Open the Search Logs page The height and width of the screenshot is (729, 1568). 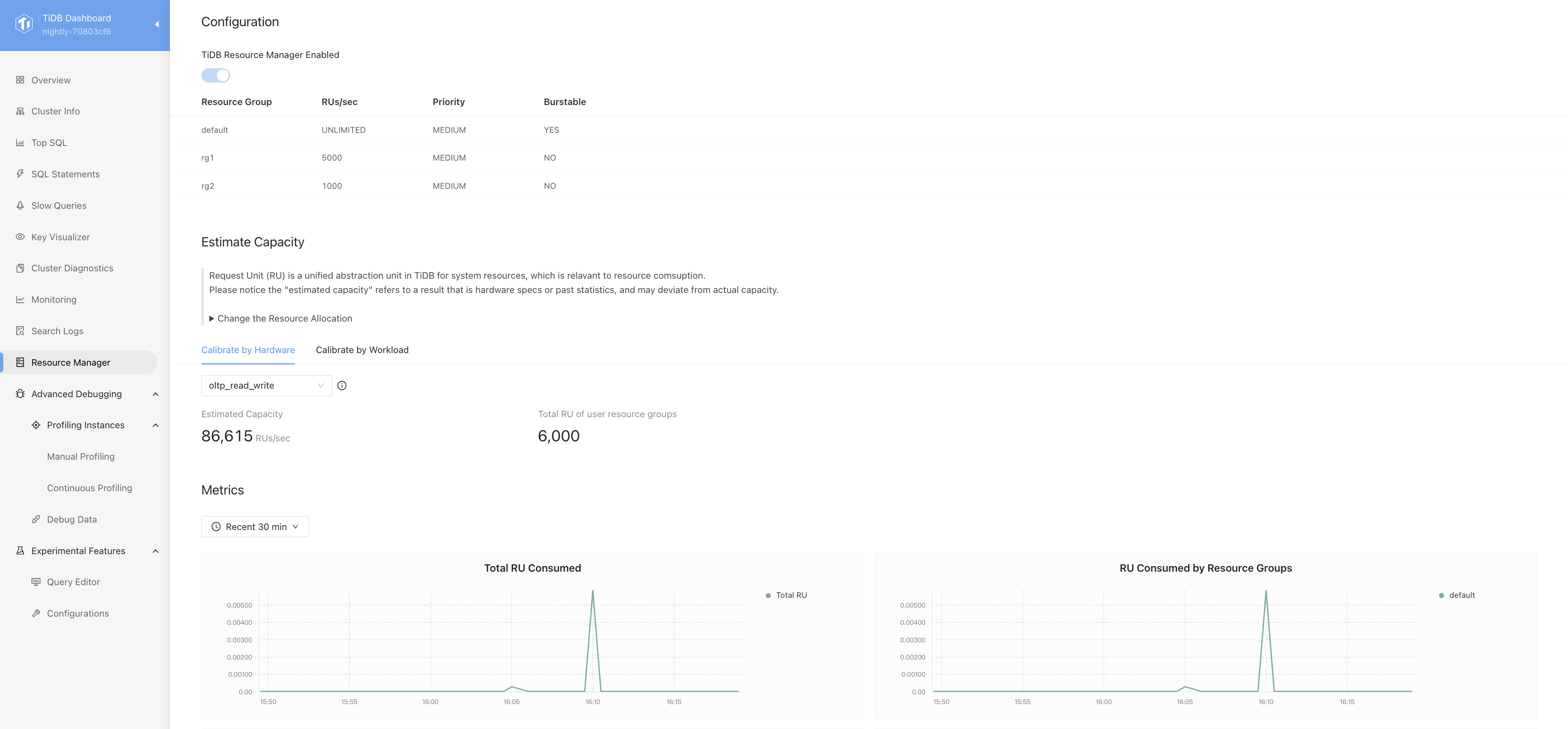click(57, 331)
